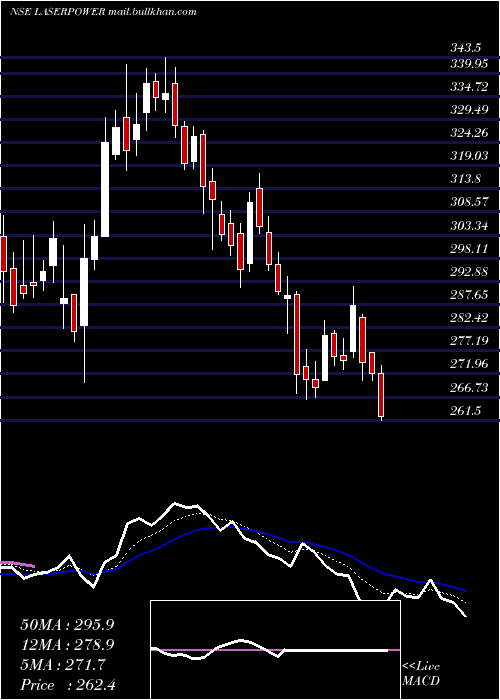Click the Price : 262.4 value

point(68,685)
